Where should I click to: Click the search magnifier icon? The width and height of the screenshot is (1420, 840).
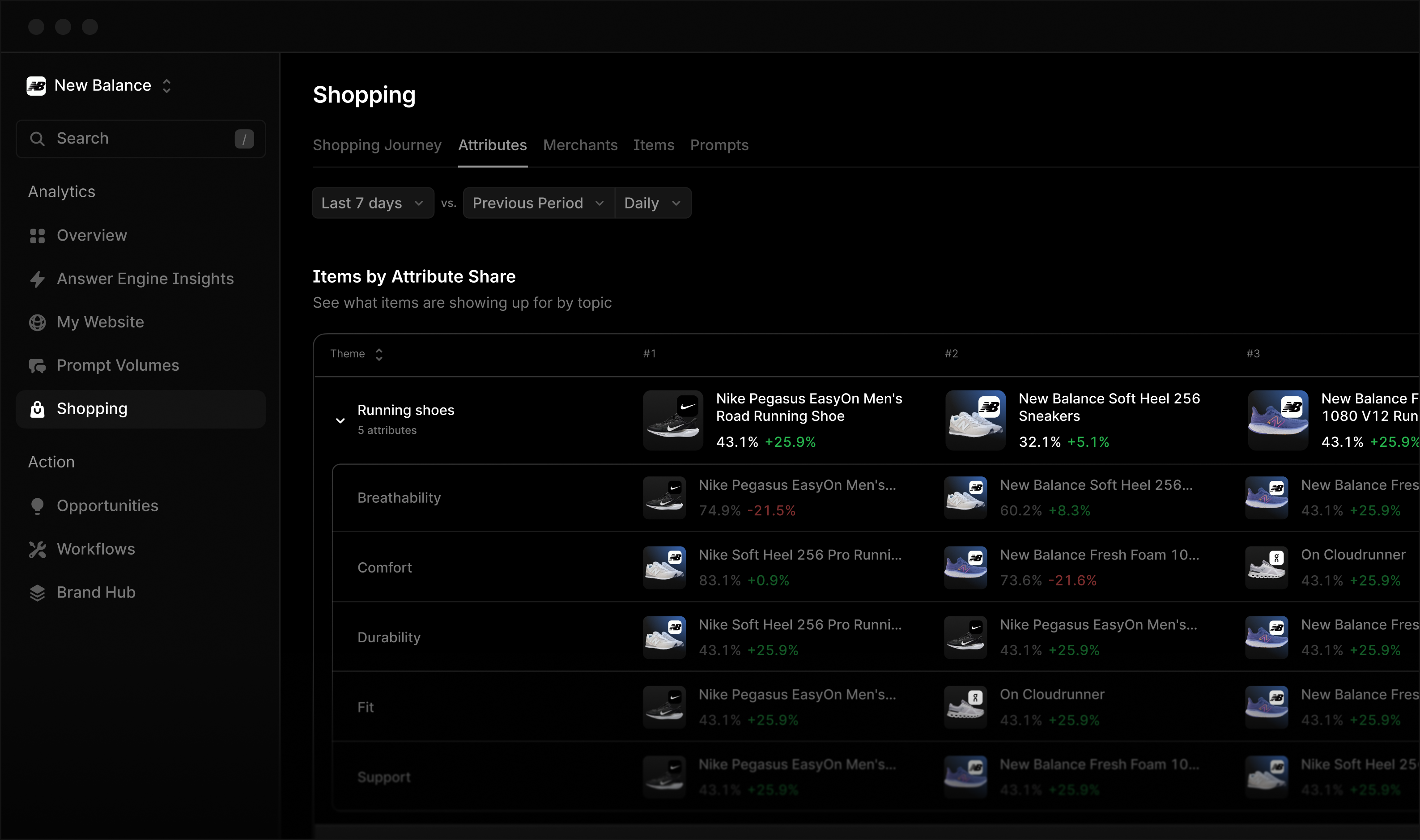pyautogui.click(x=38, y=138)
